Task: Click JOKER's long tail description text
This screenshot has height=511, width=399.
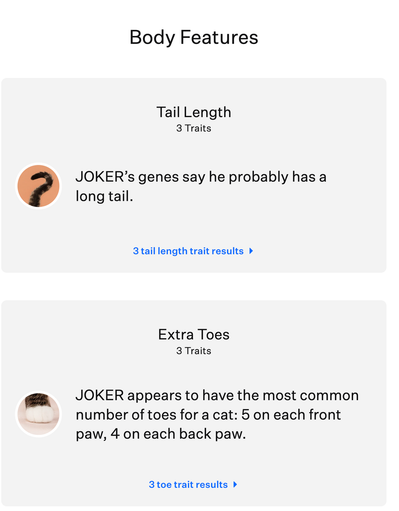Action: pyautogui.click(x=201, y=186)
